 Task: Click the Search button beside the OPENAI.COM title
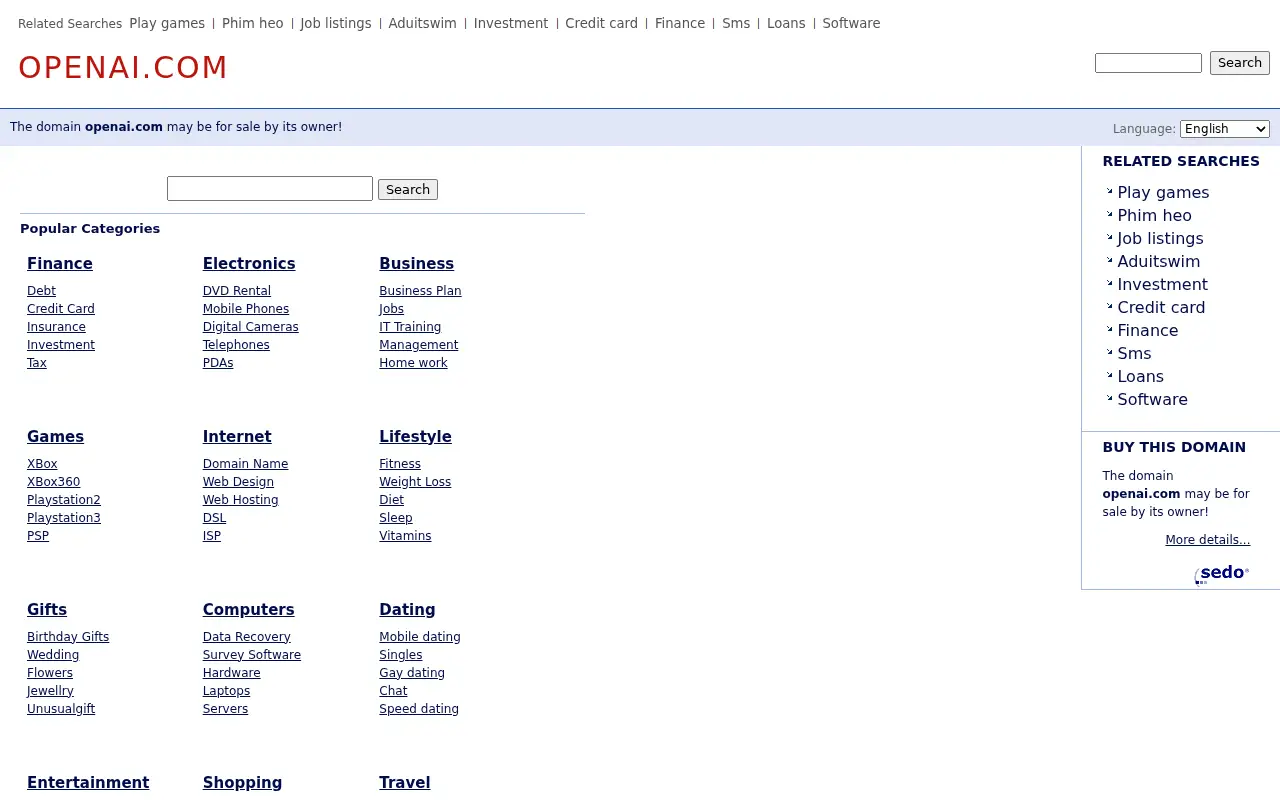click(1240, 63)
